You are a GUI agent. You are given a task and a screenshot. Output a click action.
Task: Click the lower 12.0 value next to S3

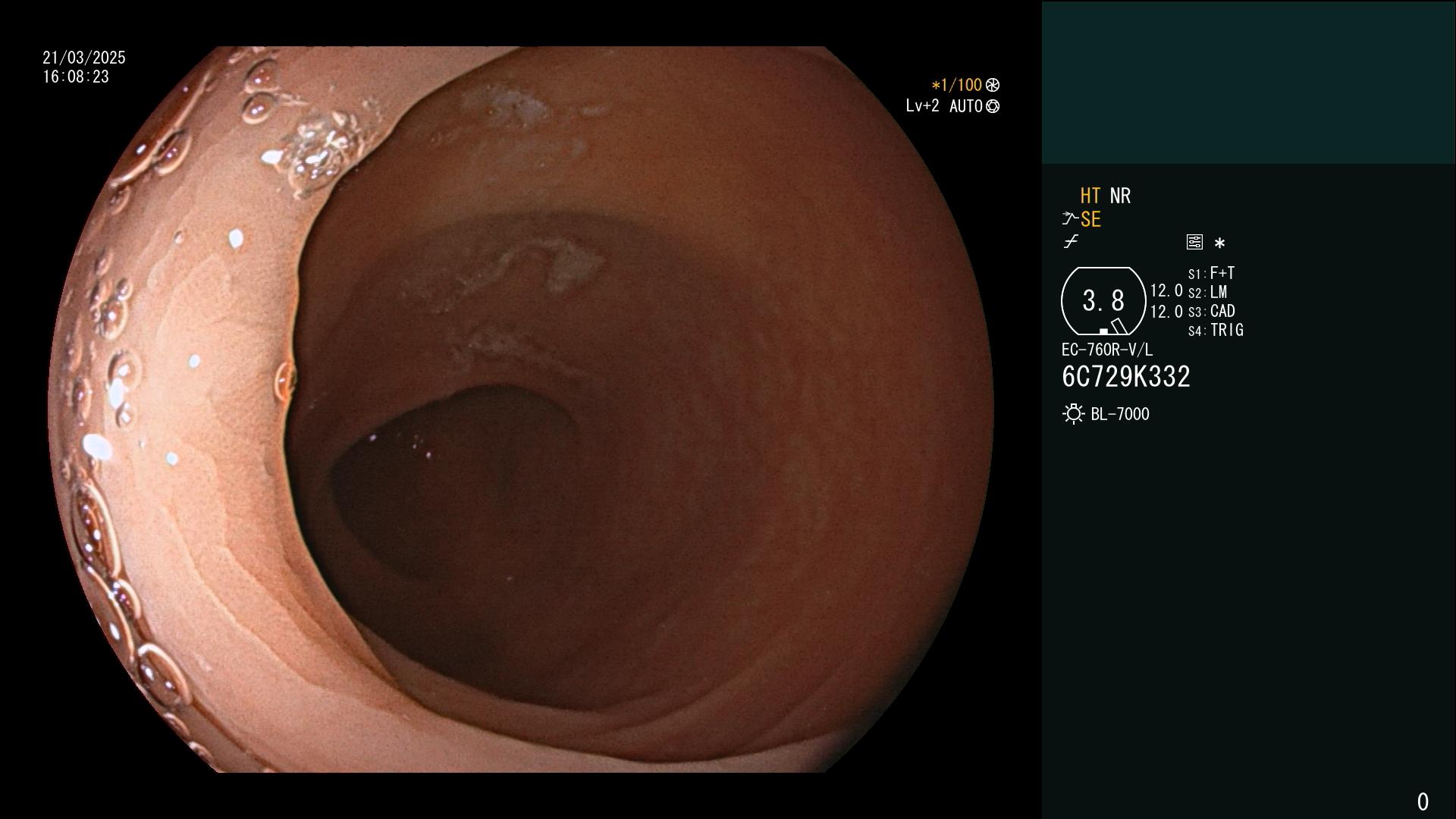click(1166, 312)
